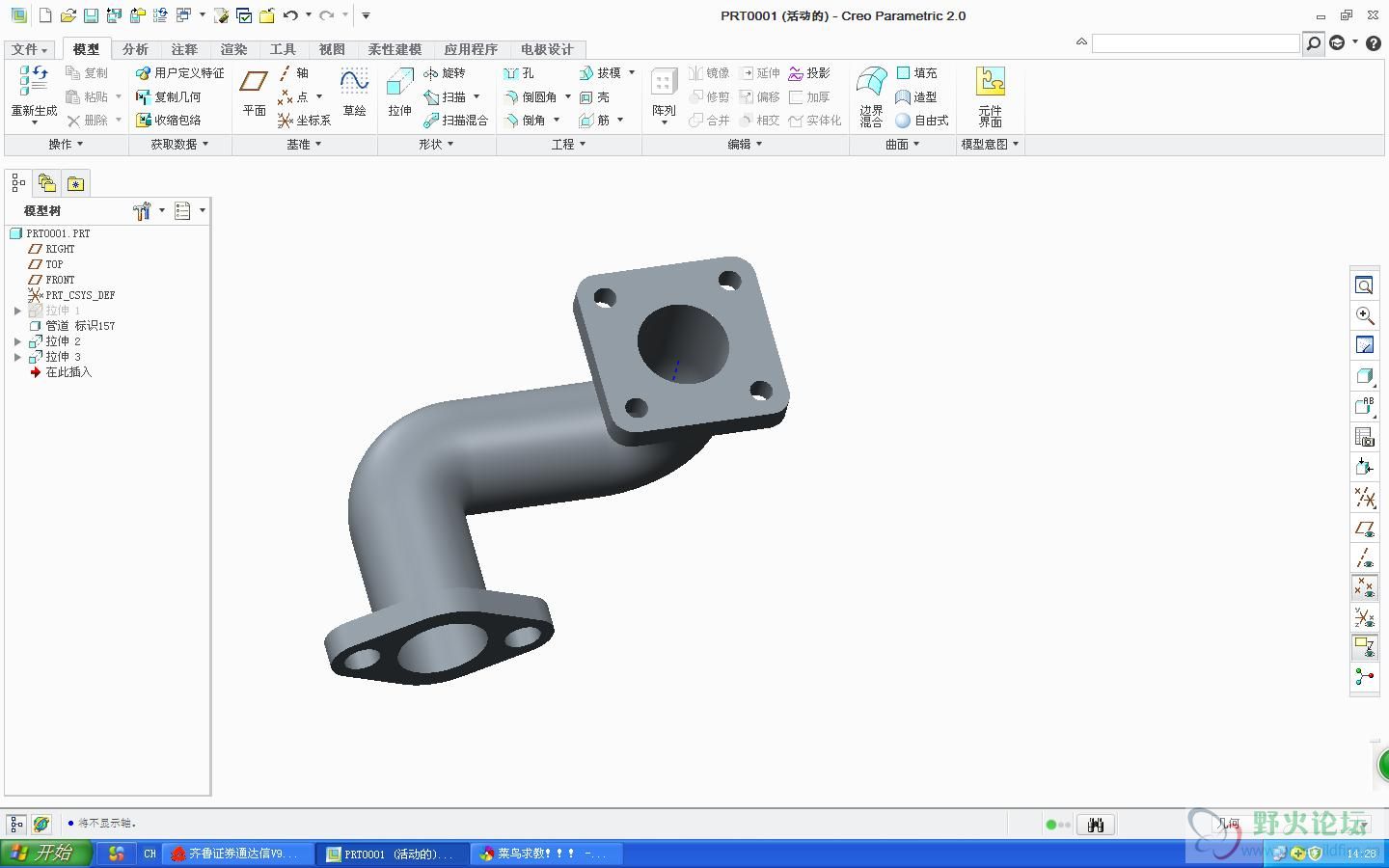Open the 操作 group dropdown
Viewport: 1389px width, 868px height.
(66, 144)
